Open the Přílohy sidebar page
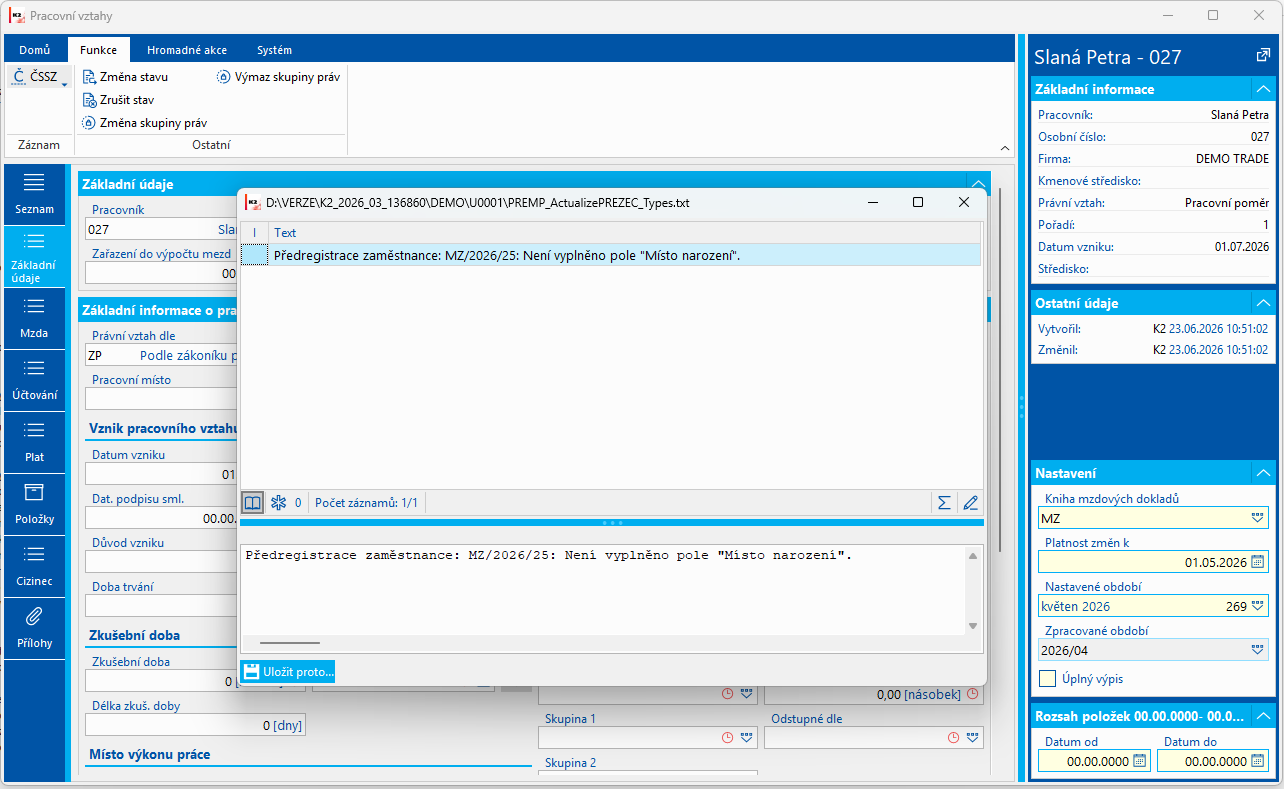This screenshot has height=789, width=1284. coord(35,628)
